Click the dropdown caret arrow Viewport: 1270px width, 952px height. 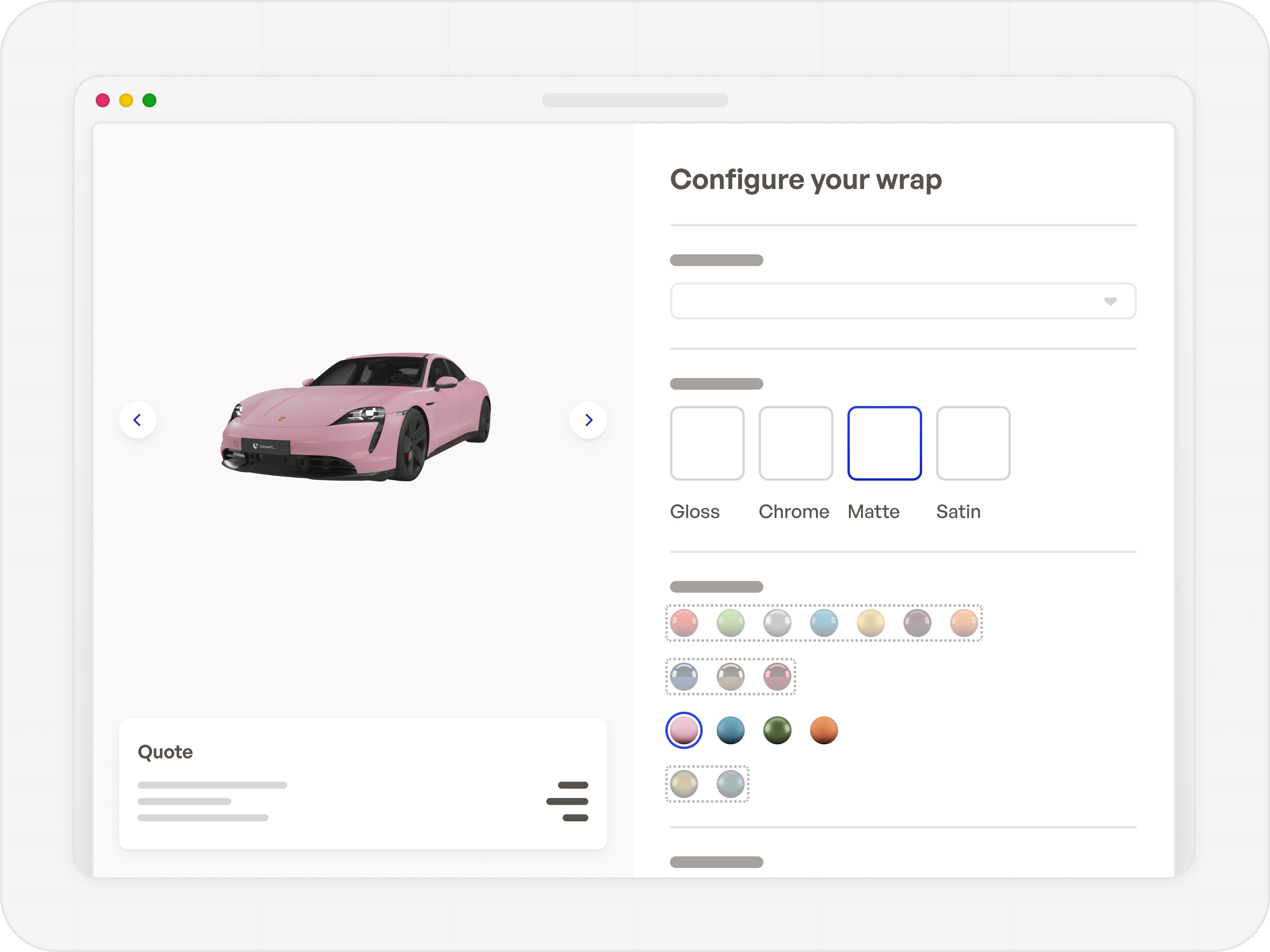pyautogui.click(x=1110, y=301)
